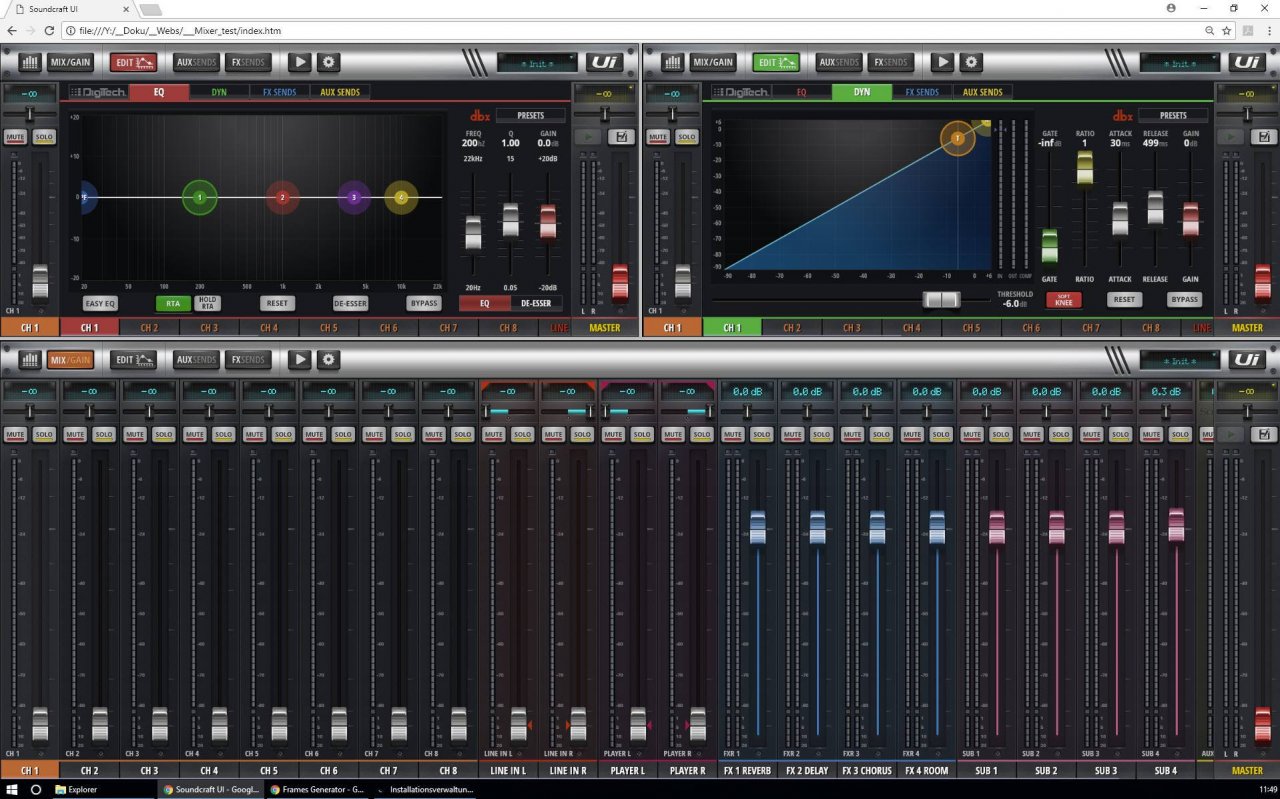Viewport: 1280px width, 799px height.
Task: Mute SUB 2 channel
Action: point(1031,434)
